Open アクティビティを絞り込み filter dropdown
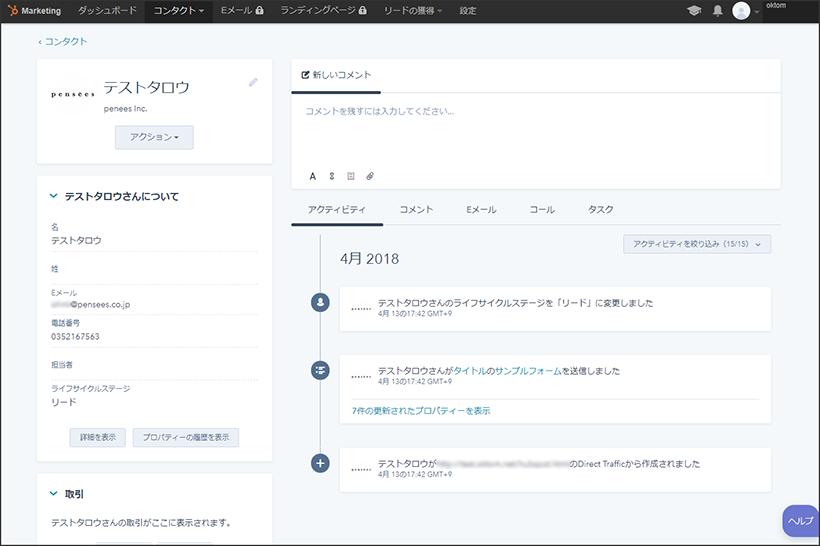 pyautogui.click(x=697, y=244)
